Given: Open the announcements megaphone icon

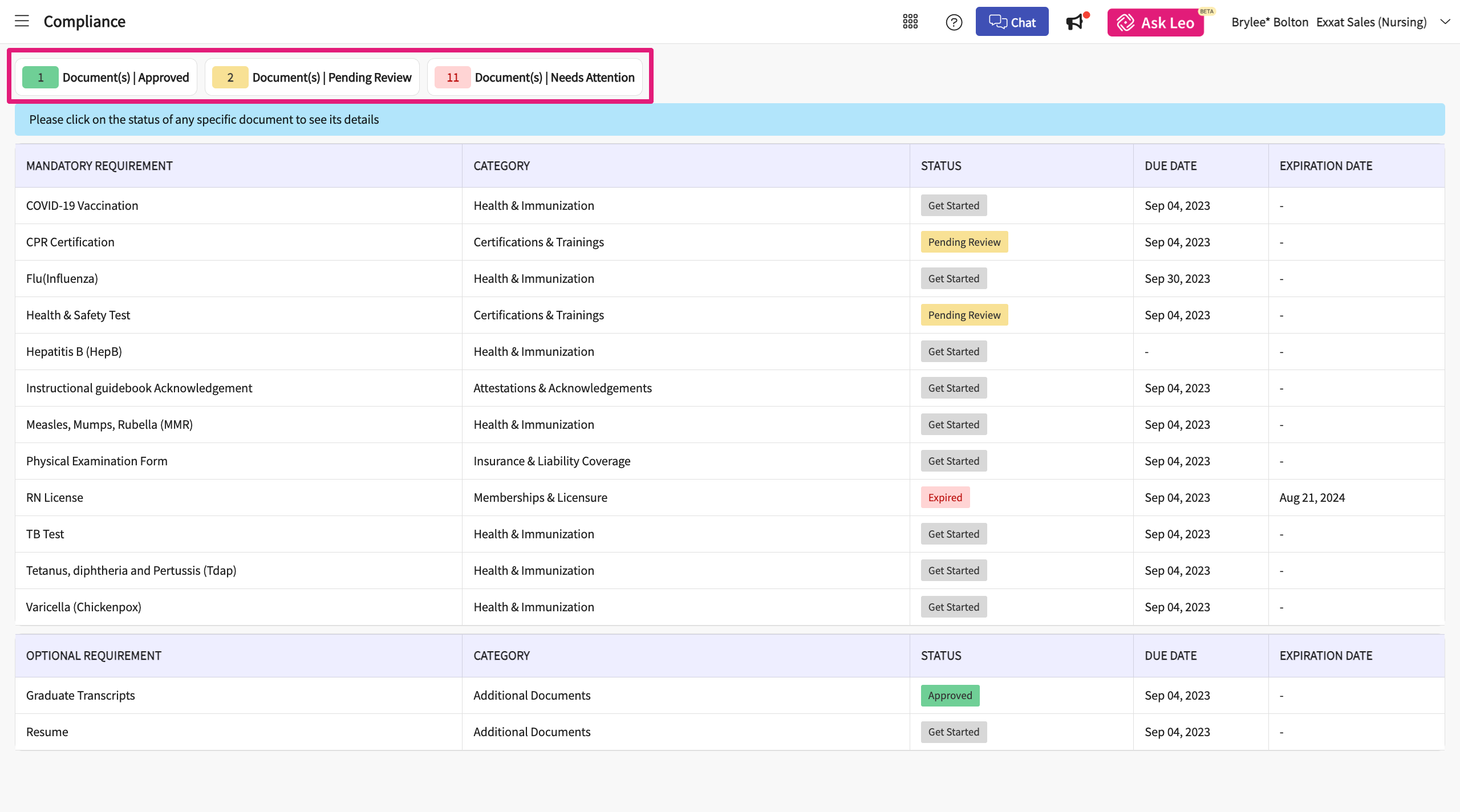Looking at the screenshot, I should pyautogui.click(x=1074, y=22).
